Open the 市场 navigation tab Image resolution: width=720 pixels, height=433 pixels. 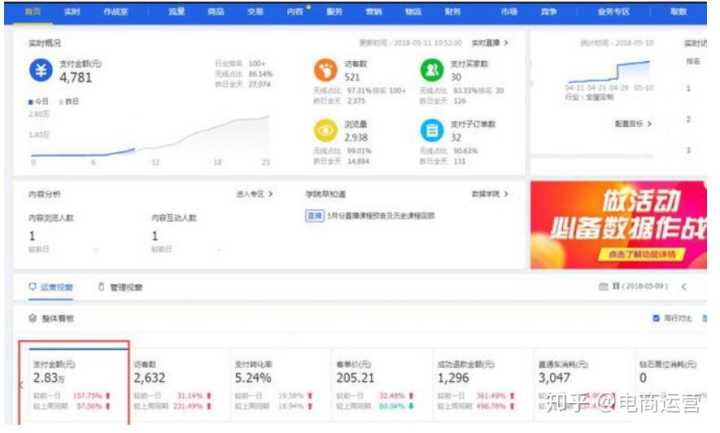(x=509, y=12)
